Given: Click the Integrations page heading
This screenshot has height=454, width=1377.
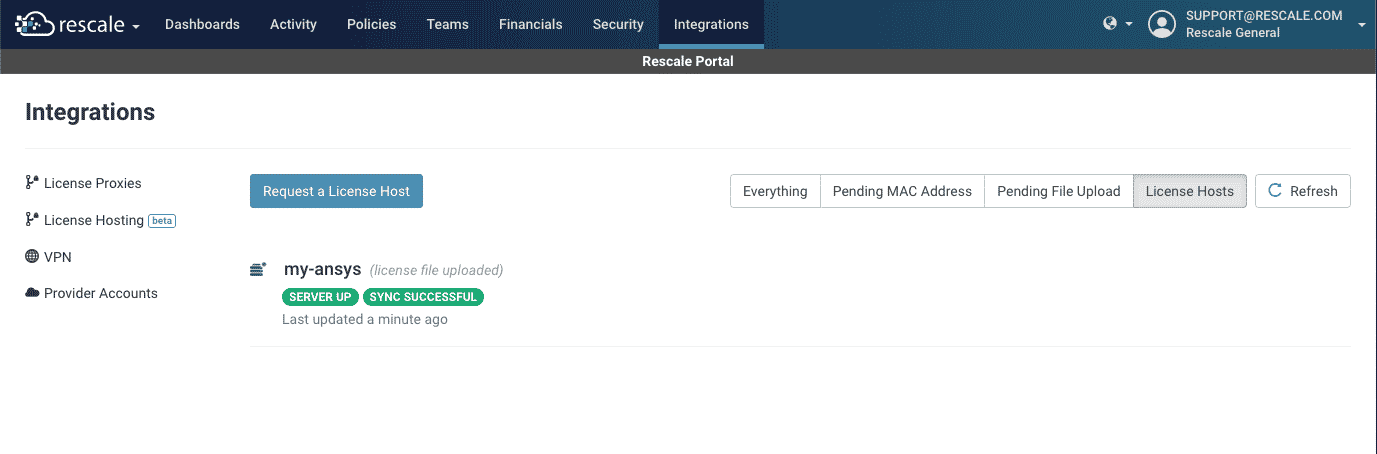Looking at the screenshot, I should 90,112.
